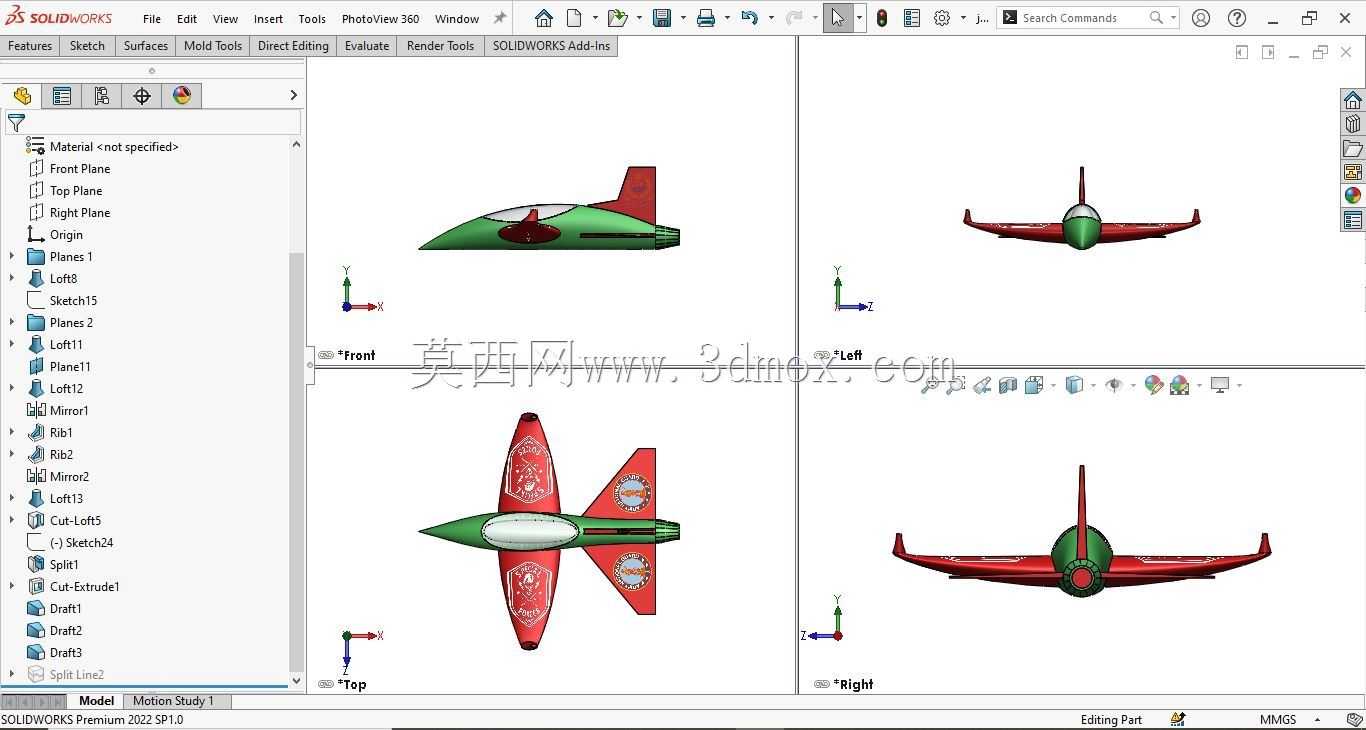Screen dimensions: 1366x730
Task: Switch to the Evaluate tab
Action: [367, 46]
